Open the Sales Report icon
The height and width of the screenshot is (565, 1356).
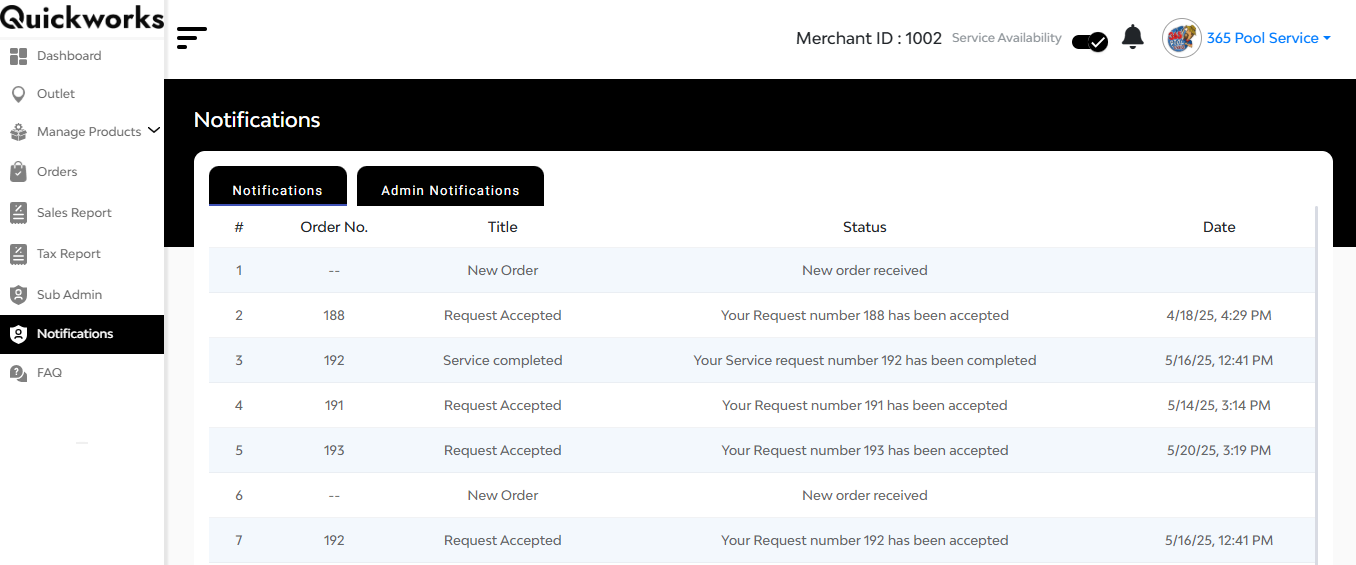18,213
